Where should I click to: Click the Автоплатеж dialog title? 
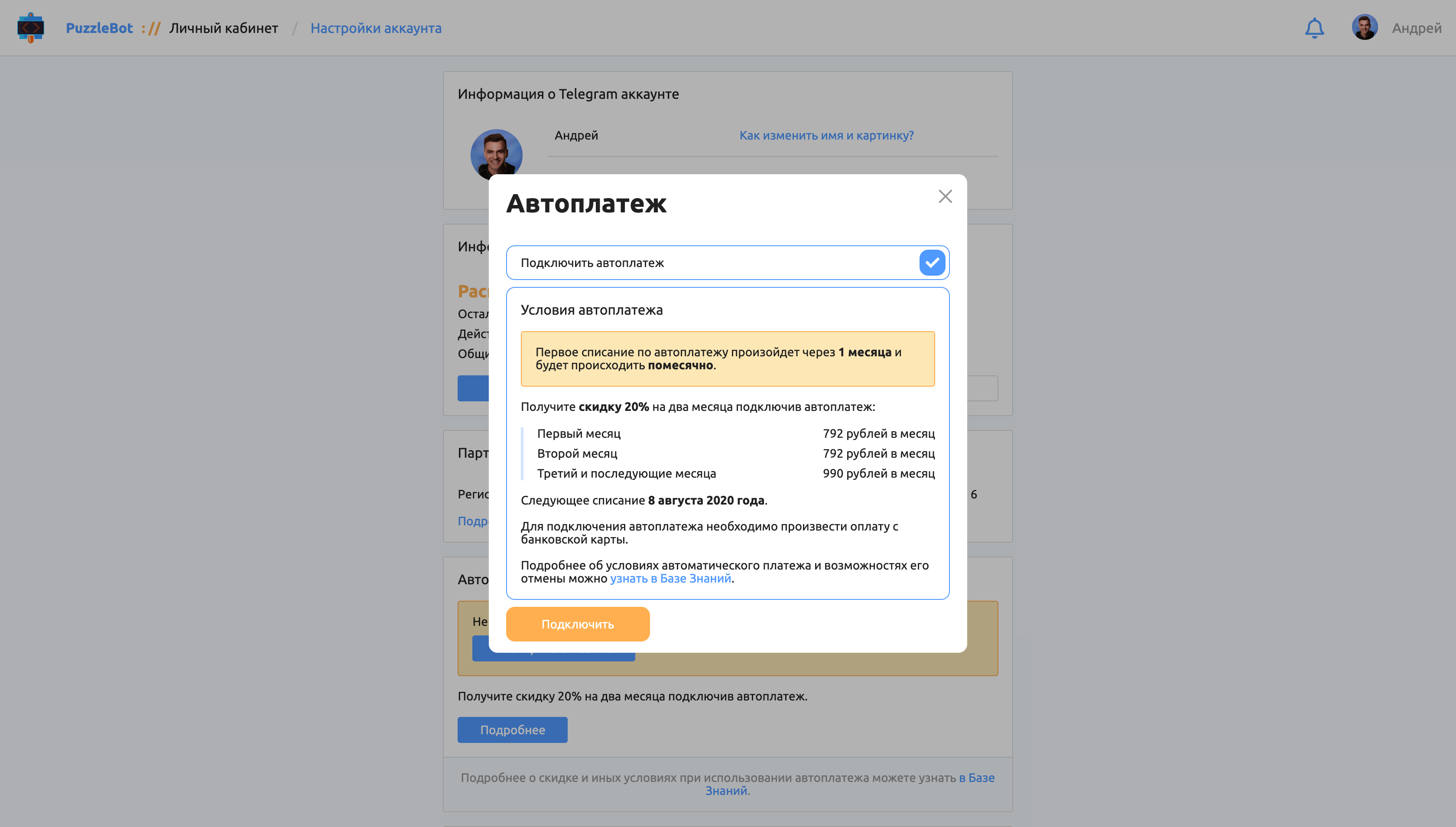click(586, 203)
